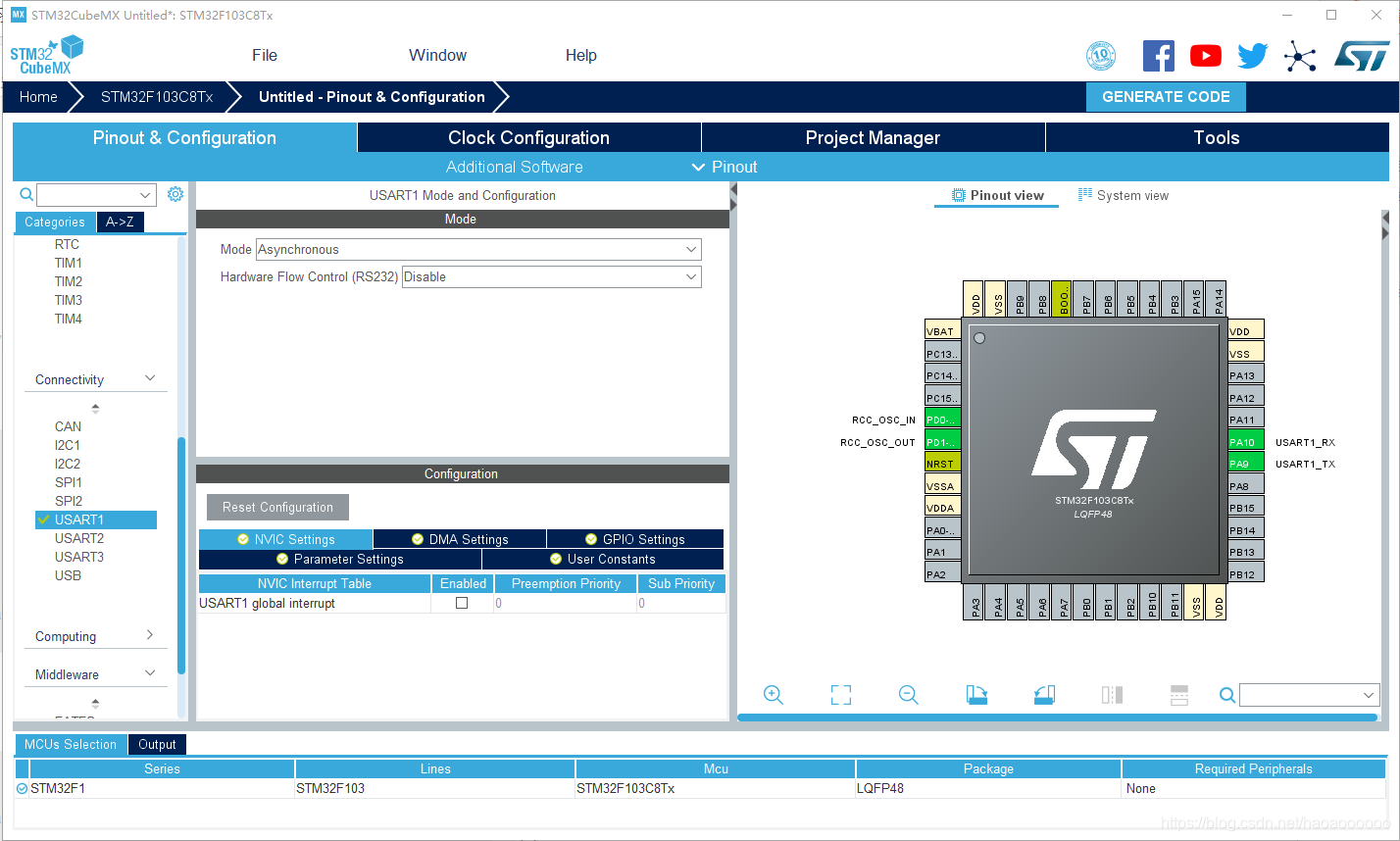Viewport: 1400px width, 841px height.
Task: Enable USART1 global interrupt checkbox
Action: click(x=462, y=603)
